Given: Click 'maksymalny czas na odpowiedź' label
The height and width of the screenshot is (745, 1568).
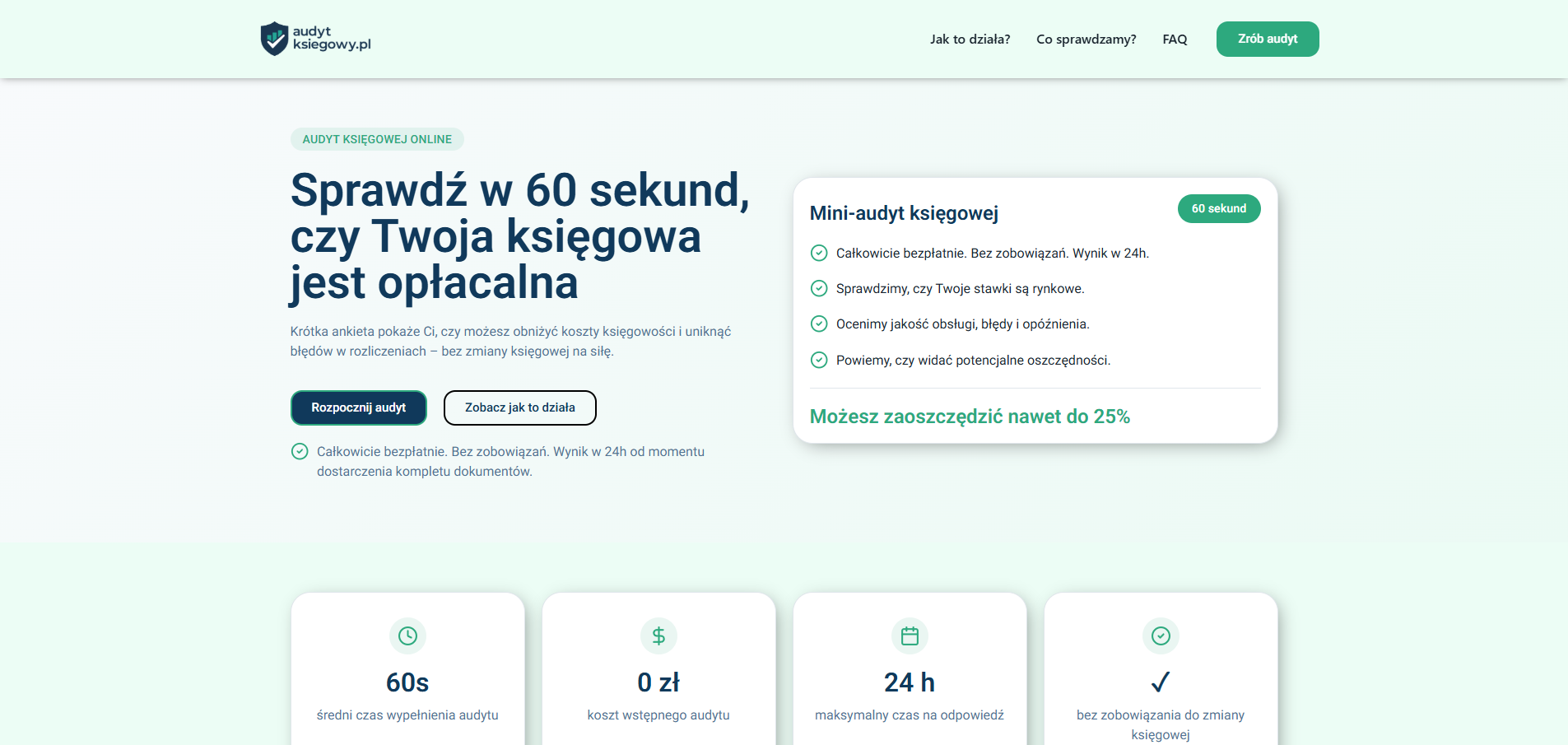Looking at the screenshot, I should 910,715.
